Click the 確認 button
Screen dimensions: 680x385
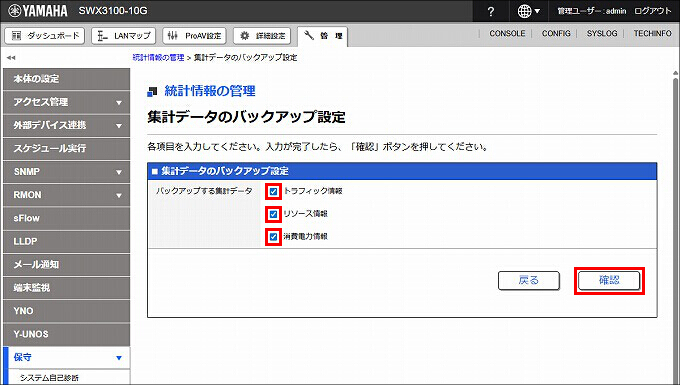click(609, 281)
